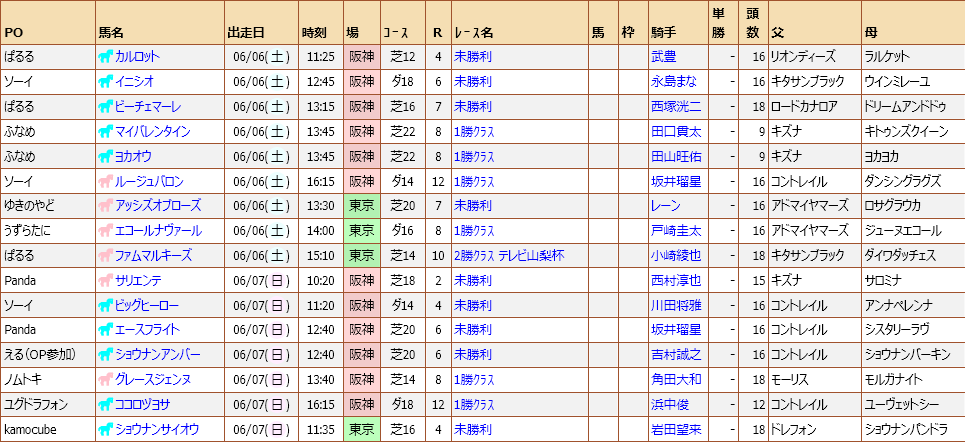
Task: Open jockey link 川田将雅
Action: pos(676,305)
